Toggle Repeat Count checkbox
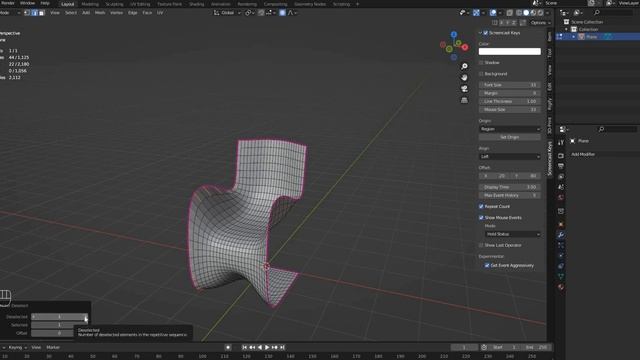The height and width of the screenshot is (360, 640). point(481,207)
